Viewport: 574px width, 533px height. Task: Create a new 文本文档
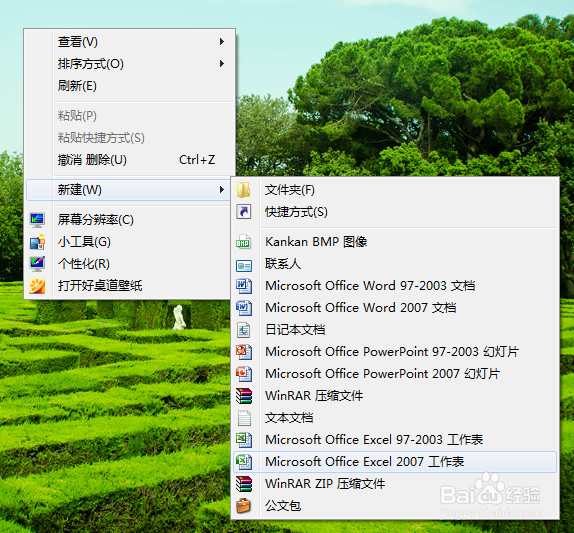pyautogui.click(x=395, y=418)
